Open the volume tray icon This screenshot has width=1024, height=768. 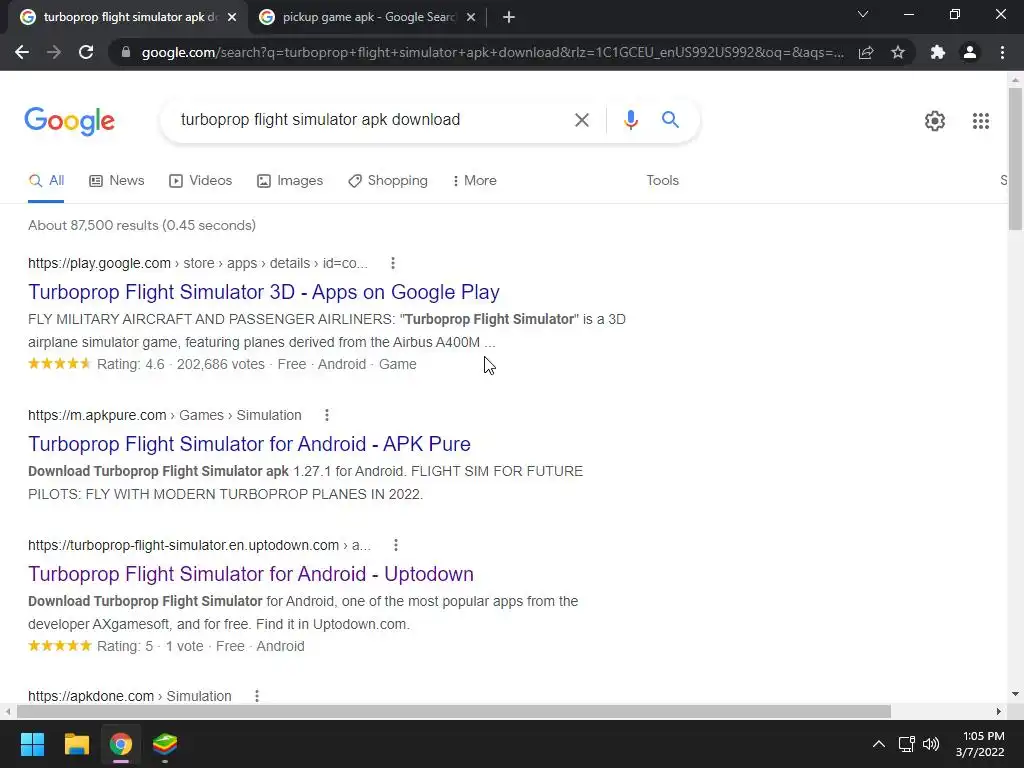931,744
